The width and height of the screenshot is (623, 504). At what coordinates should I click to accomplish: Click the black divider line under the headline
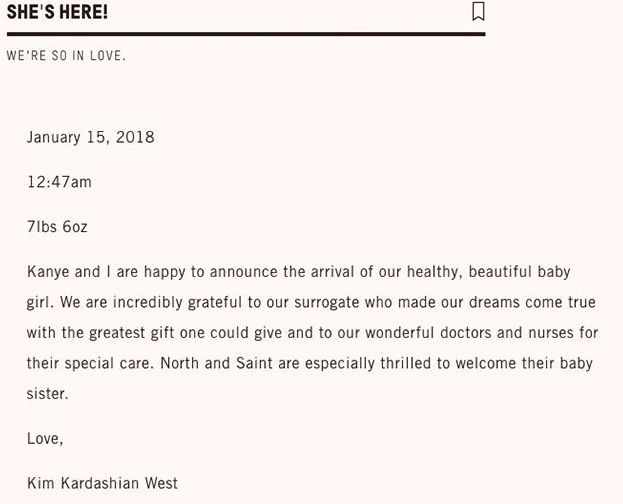(x=245, y=34)
